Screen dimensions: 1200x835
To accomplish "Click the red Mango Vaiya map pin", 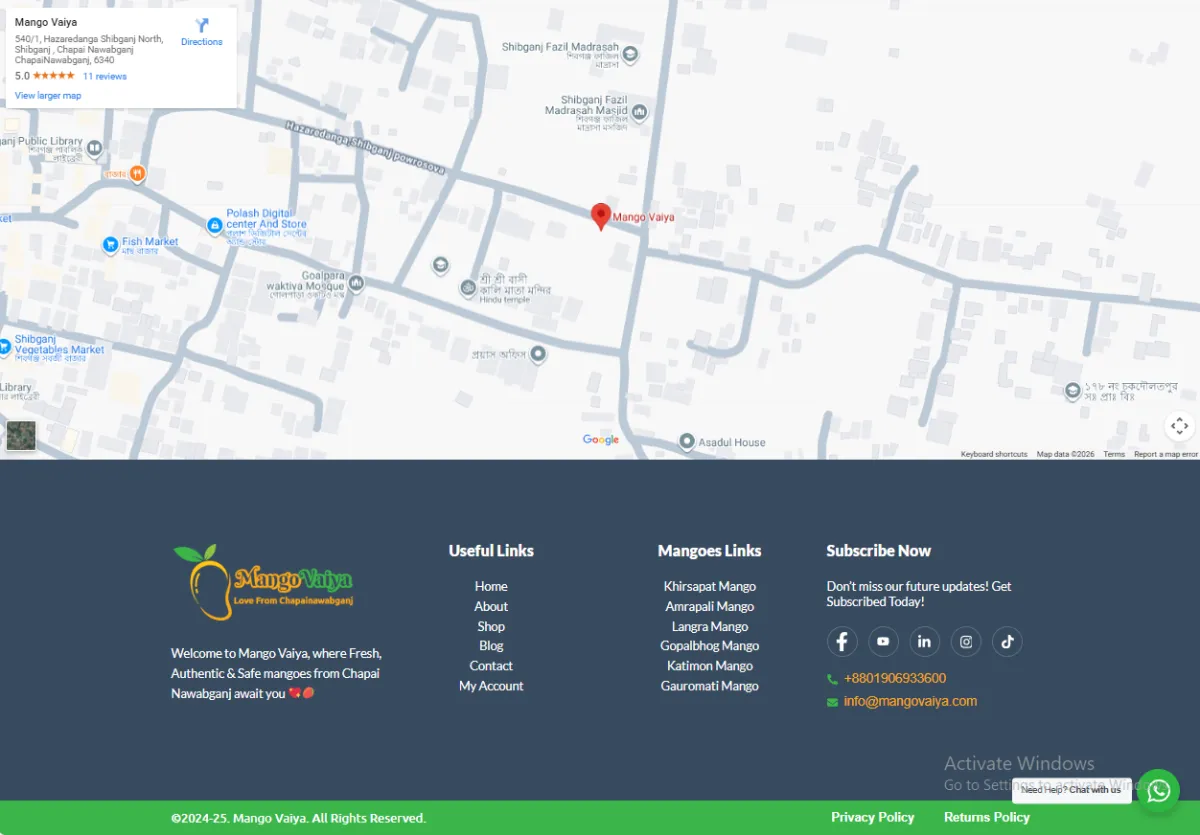I will [x=601, y=217].
